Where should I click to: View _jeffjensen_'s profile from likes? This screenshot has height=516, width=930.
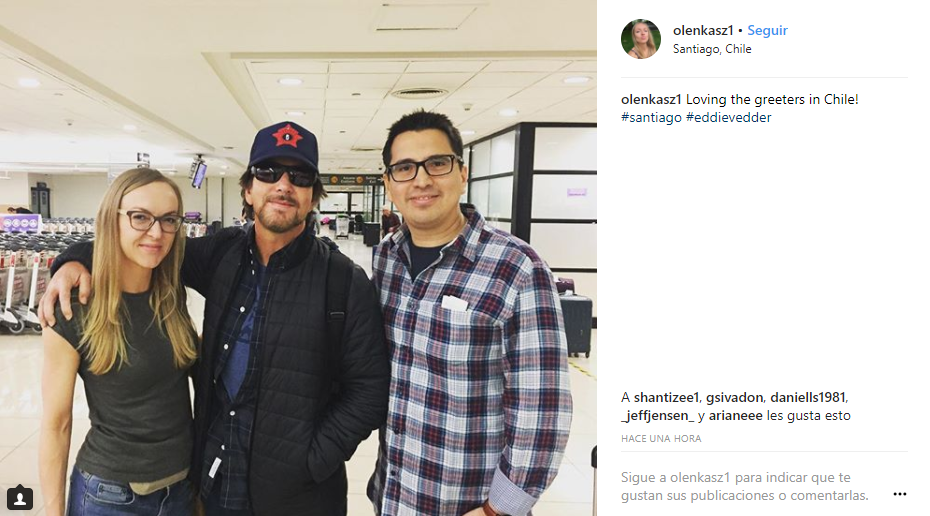point(657,416)
